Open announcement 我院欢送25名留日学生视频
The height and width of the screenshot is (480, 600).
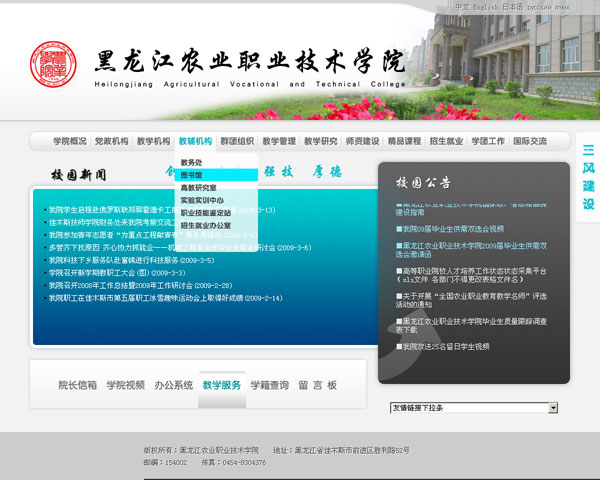443,346
